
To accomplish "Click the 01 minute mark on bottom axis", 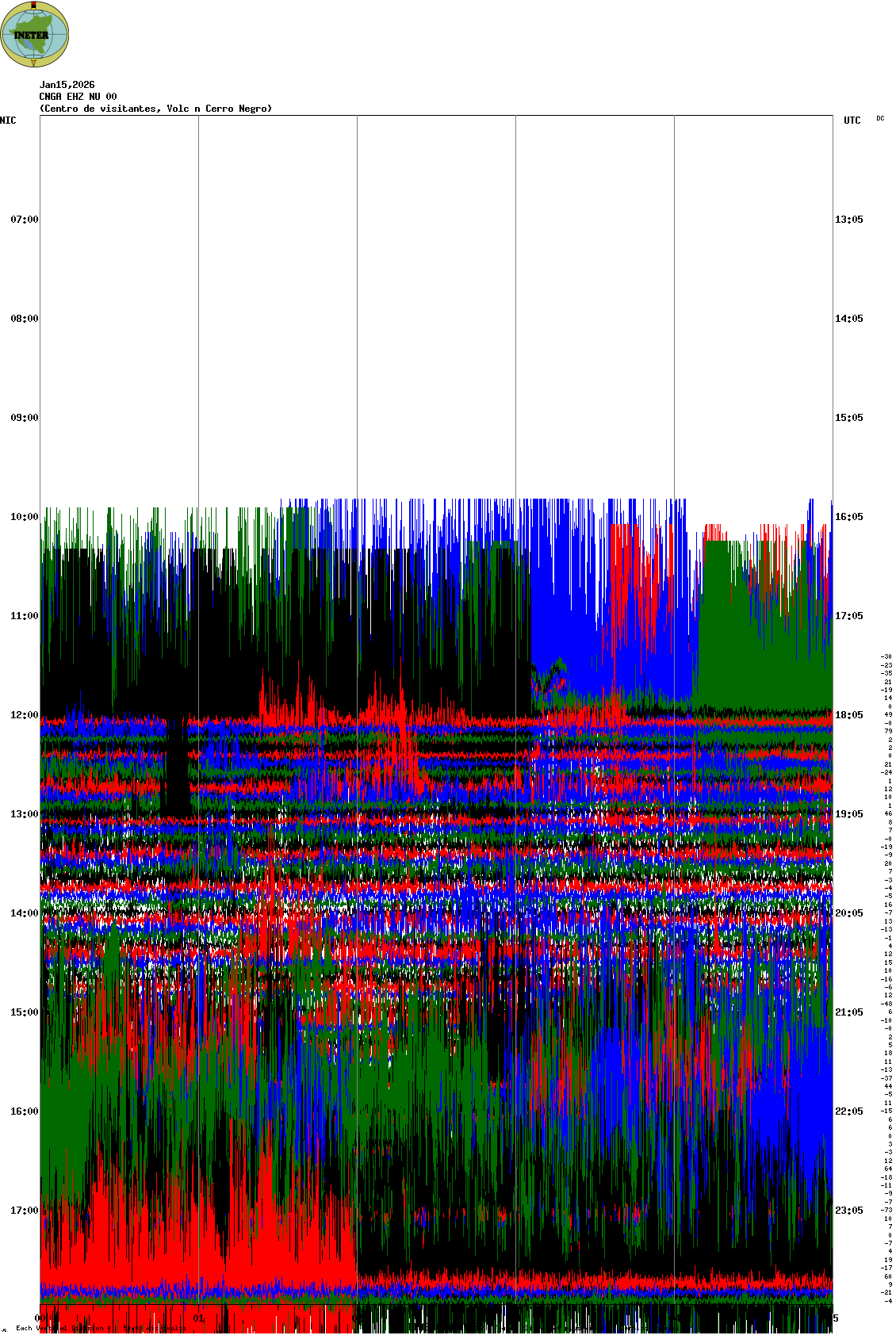I will pyautogui.click(x=199, y=1318).
